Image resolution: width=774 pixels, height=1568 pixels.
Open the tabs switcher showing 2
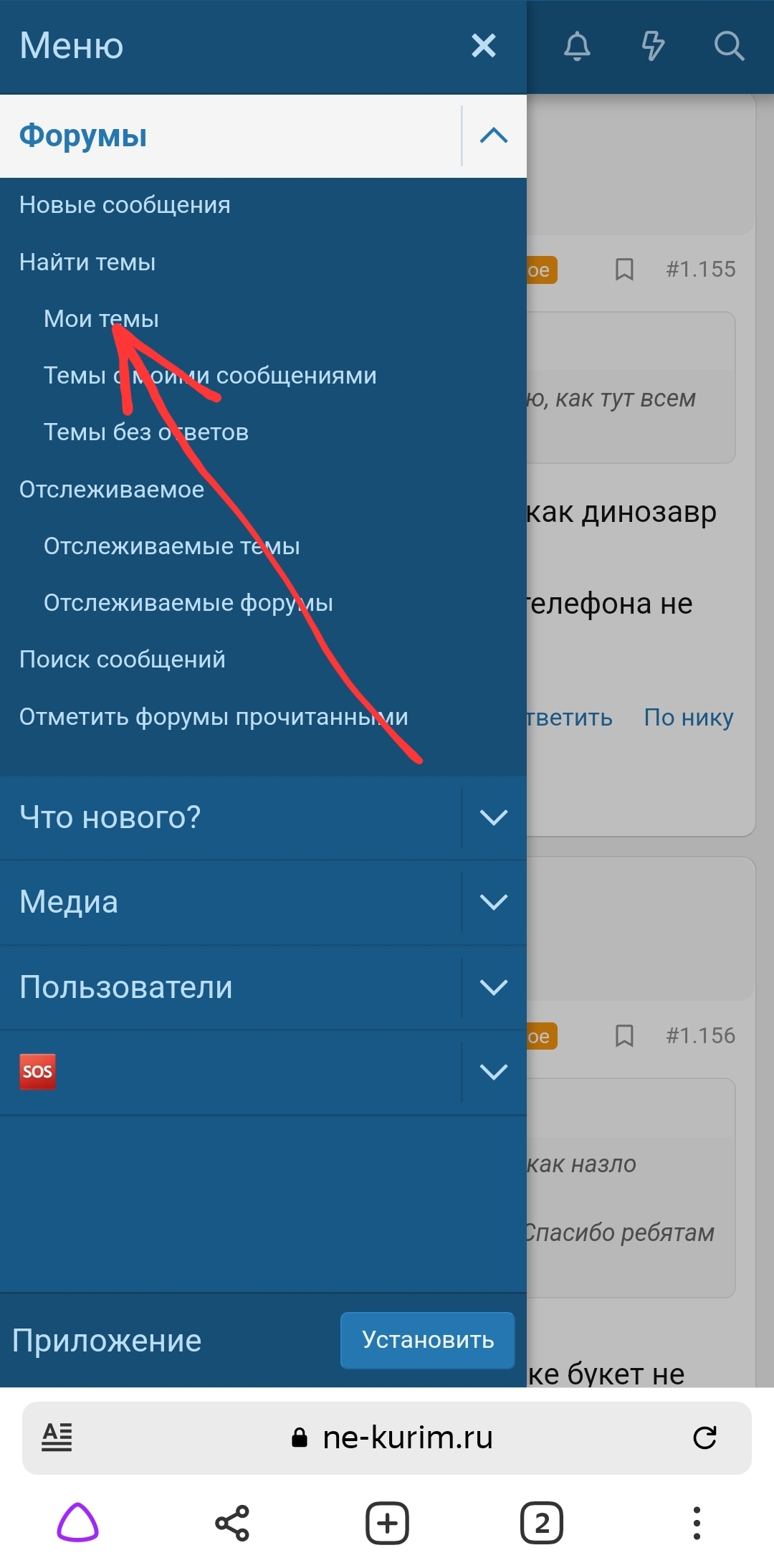tap(542, 1523)
